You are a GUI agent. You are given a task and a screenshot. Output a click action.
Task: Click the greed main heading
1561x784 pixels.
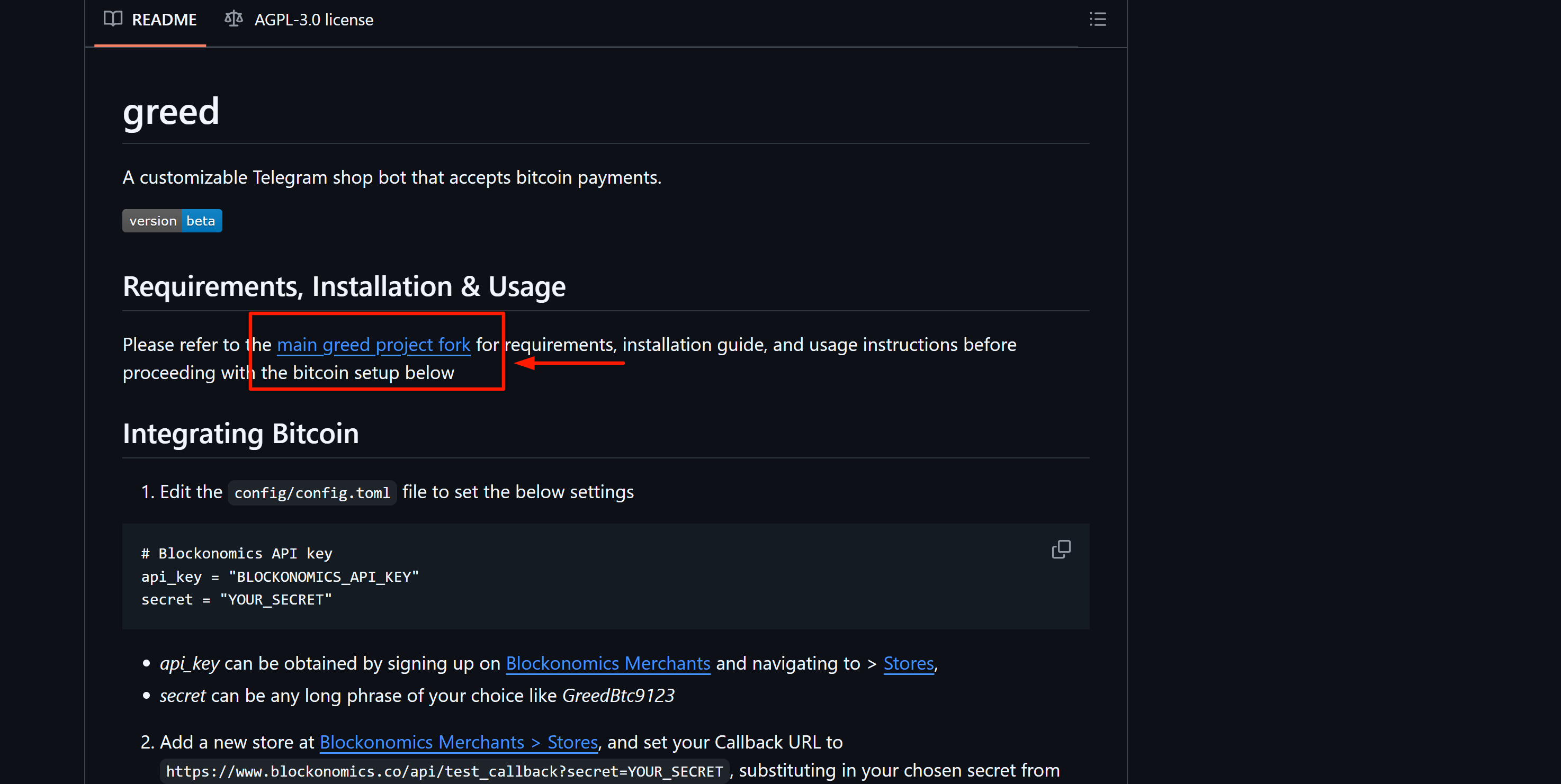tap(171, 112)
